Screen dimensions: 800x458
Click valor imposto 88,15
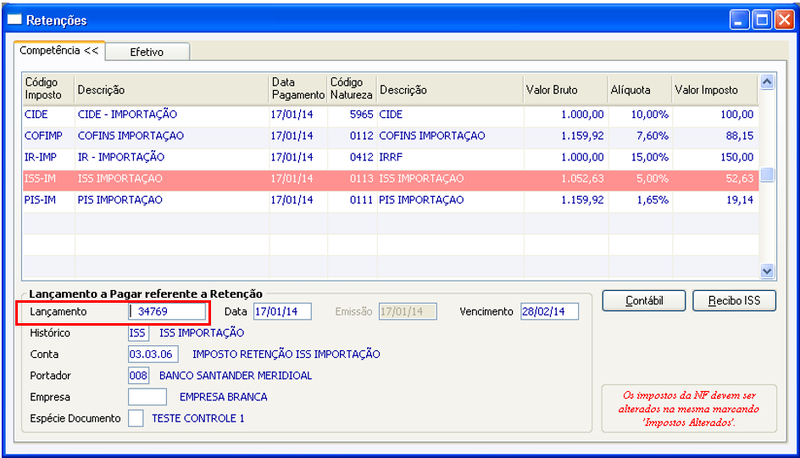[740, 136]
